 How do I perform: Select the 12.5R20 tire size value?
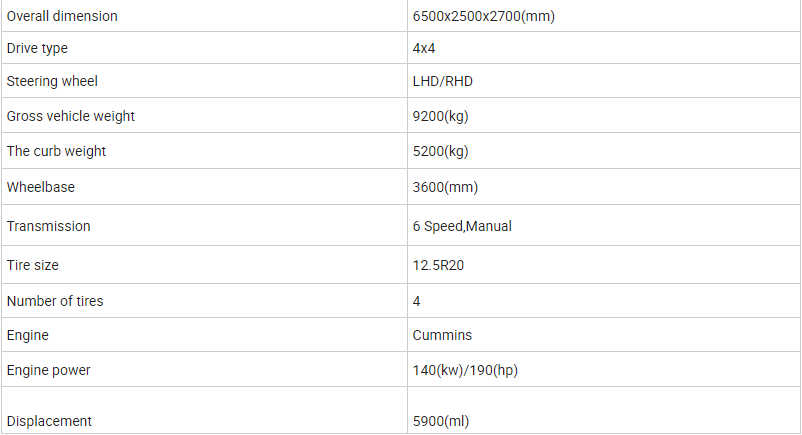[x=438, y=265]
